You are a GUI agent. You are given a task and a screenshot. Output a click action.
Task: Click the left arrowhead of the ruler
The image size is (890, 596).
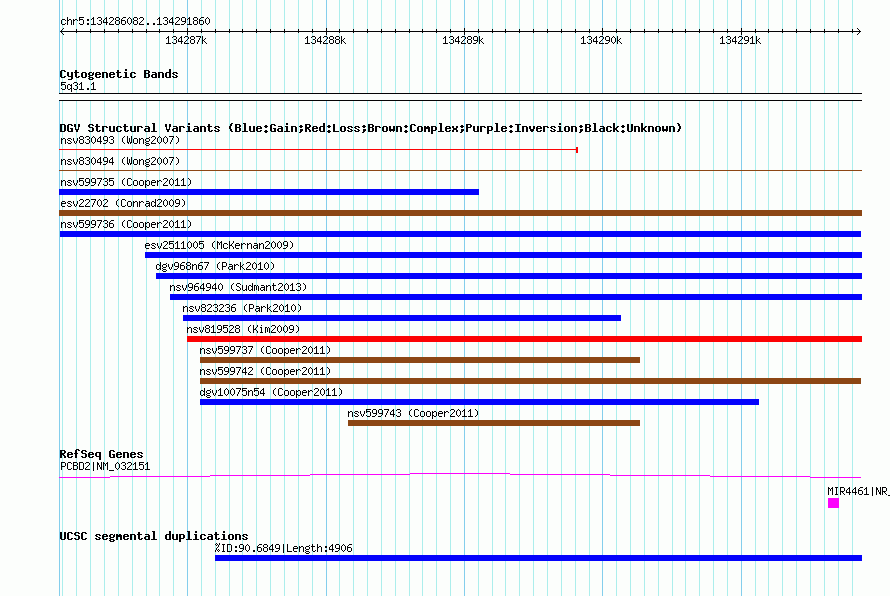pos(62,31)
